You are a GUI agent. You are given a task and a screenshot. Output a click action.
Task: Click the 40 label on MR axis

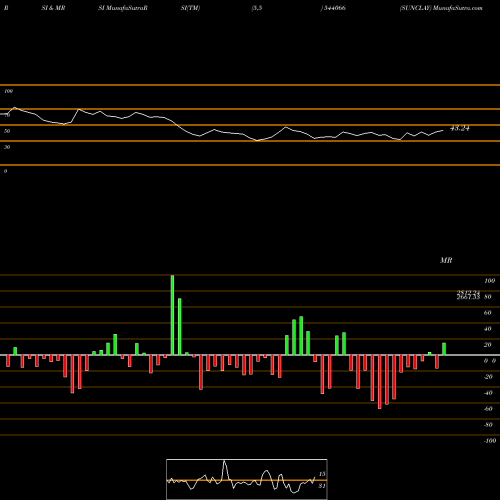tap(488, 329)
